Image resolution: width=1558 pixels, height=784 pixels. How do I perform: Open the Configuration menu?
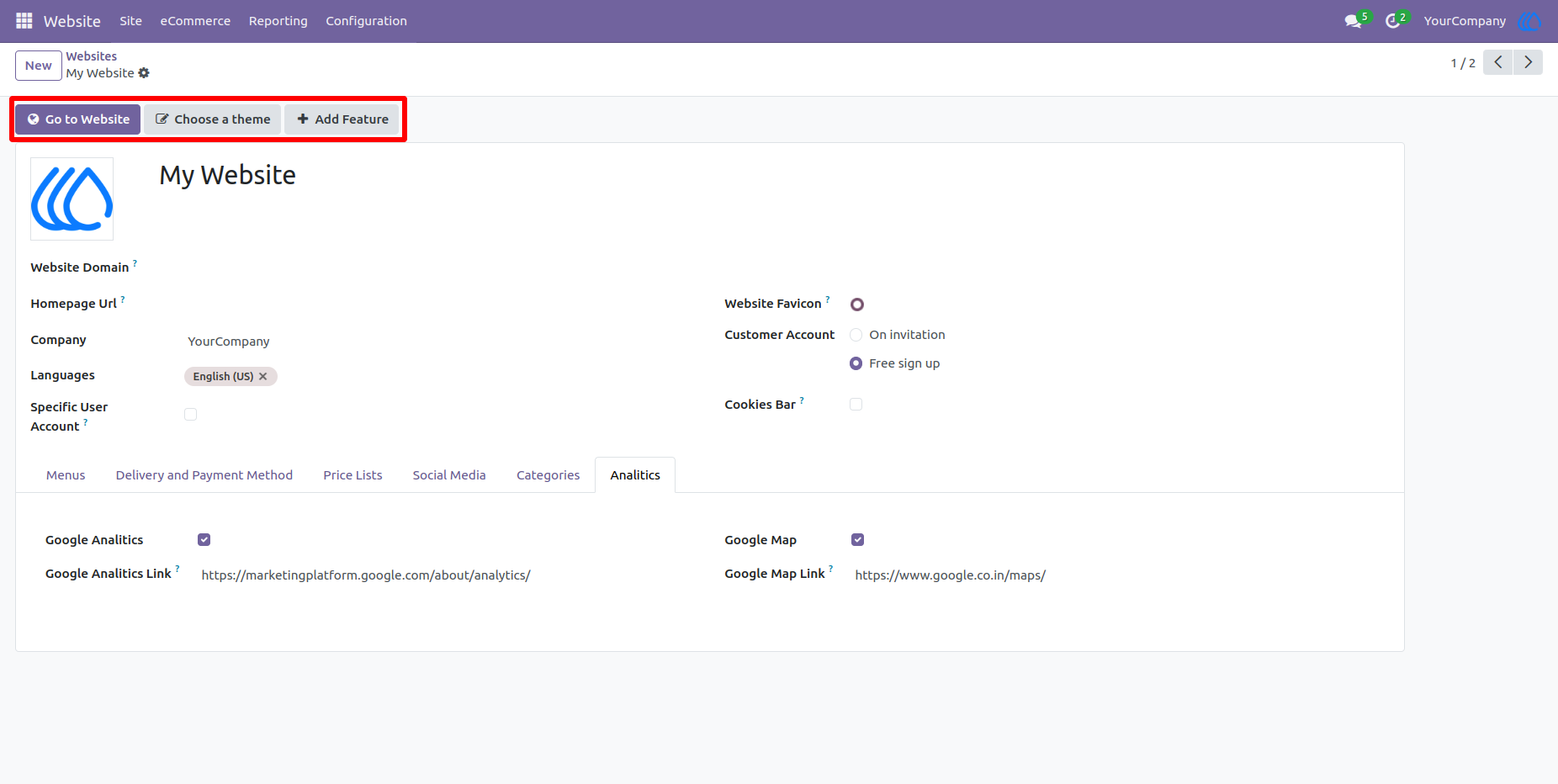coord(366,21)
